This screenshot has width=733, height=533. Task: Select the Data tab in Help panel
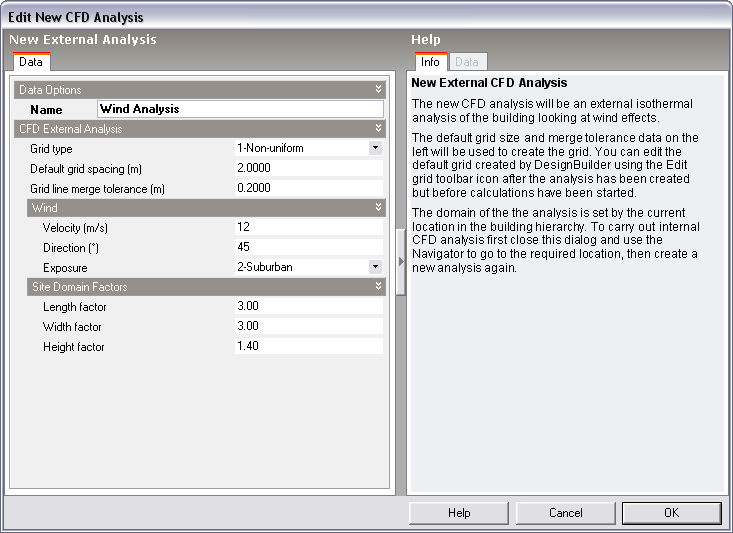coord(466,62)
